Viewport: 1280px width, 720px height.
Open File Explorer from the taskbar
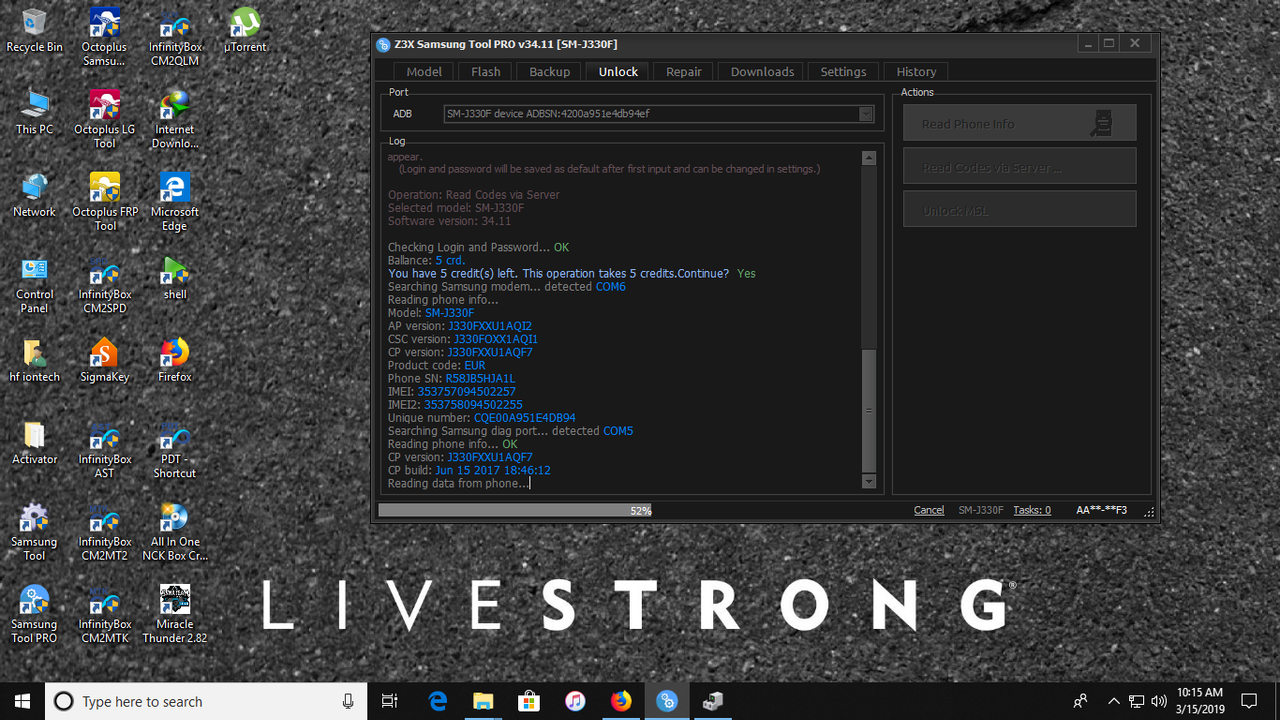(x=483, y=701)
